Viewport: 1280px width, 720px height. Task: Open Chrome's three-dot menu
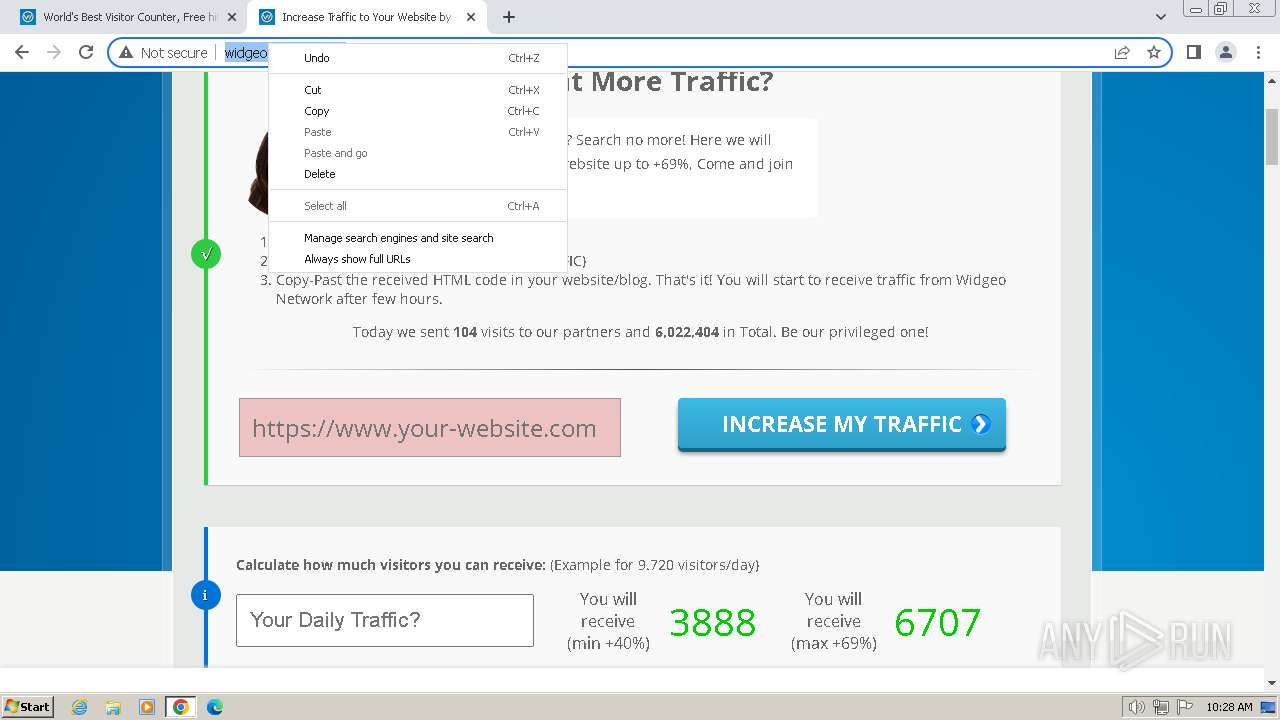(1258, 53)
